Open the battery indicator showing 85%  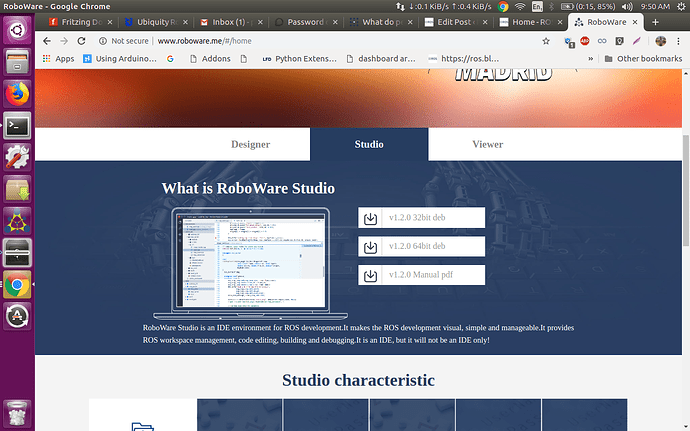pos(588,6)
